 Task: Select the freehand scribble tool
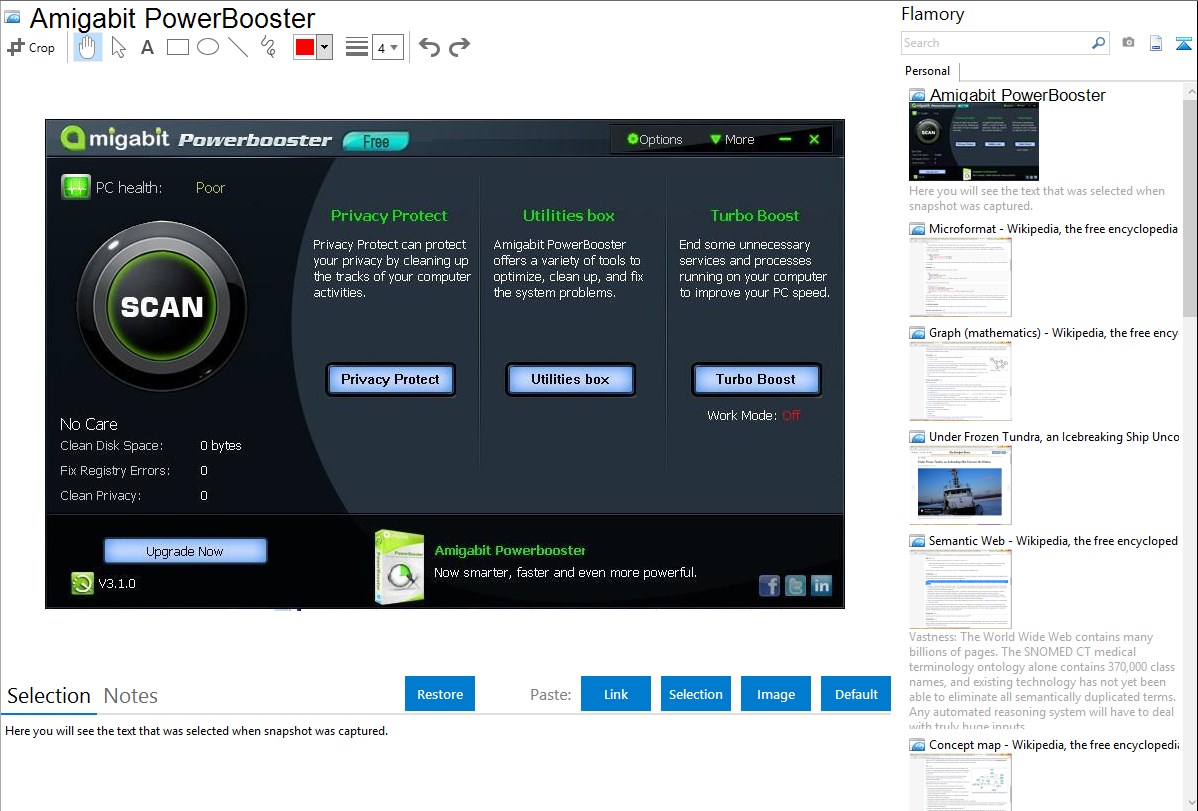[x=268, y=47]
